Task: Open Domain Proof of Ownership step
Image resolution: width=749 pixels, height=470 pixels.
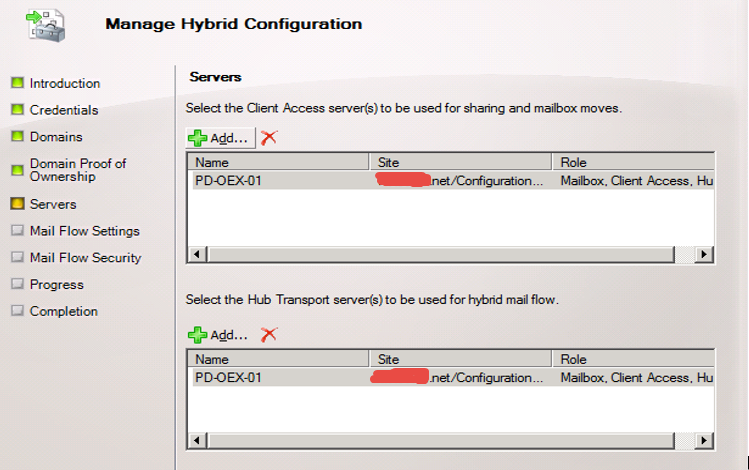Action: 78,170
